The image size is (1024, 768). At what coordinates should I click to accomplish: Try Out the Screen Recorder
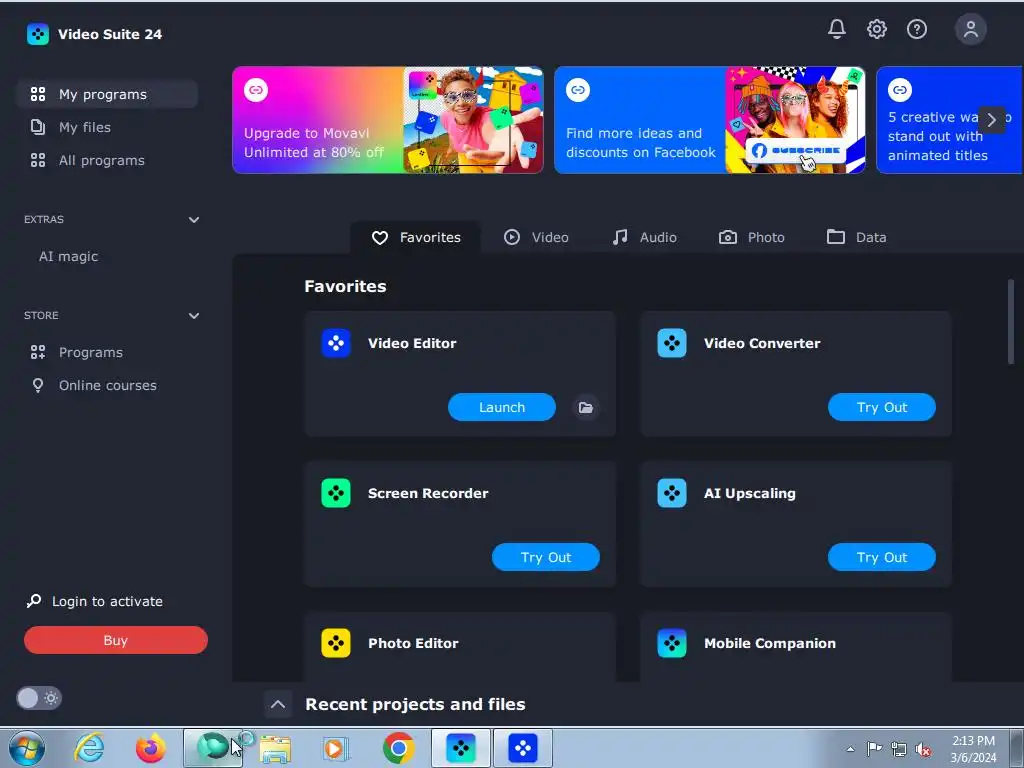pyautogui.click(x=545, y=557)
